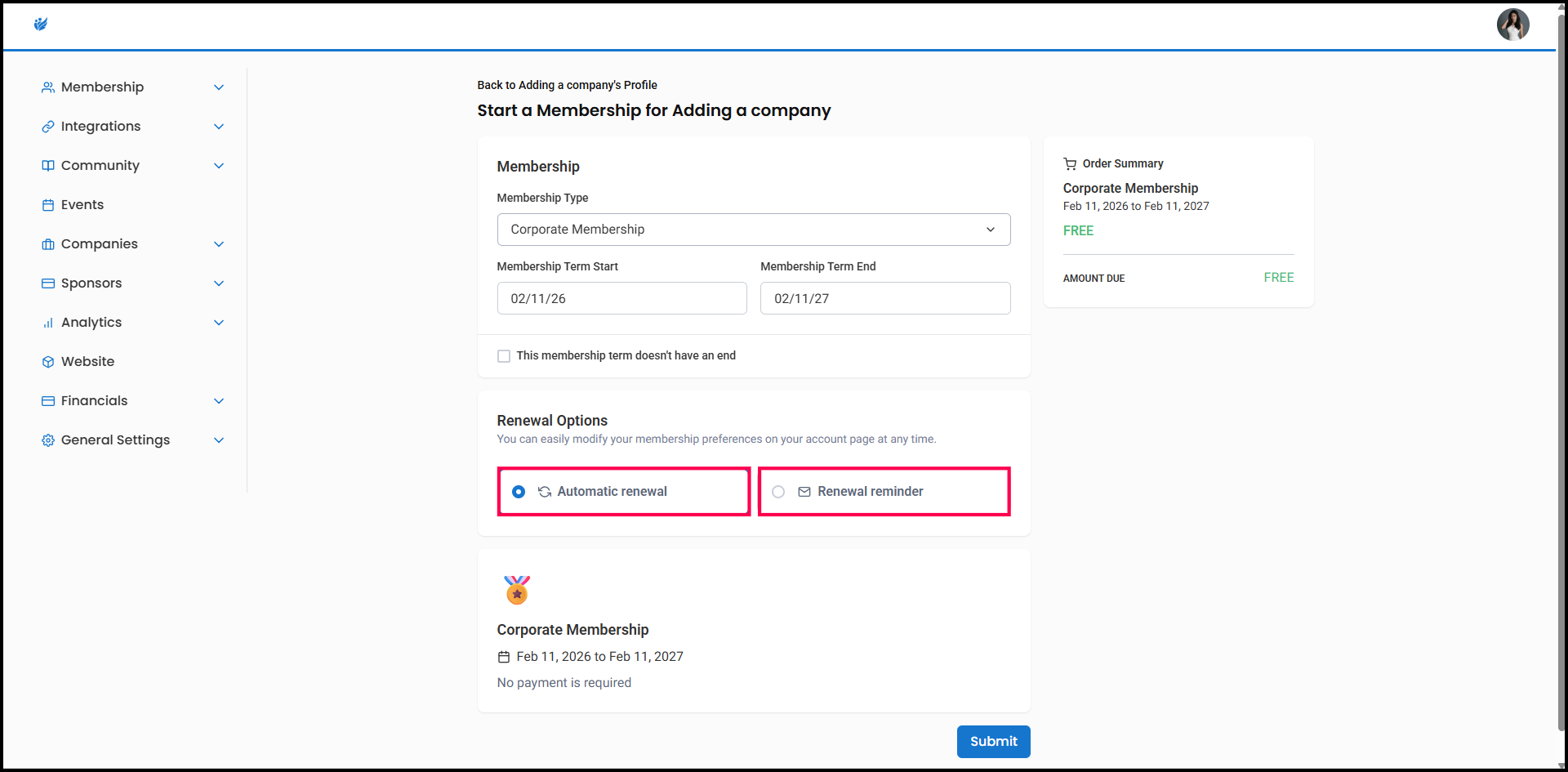
Task: Expand the Companies sidebar chevron
Action: (219, 244)
